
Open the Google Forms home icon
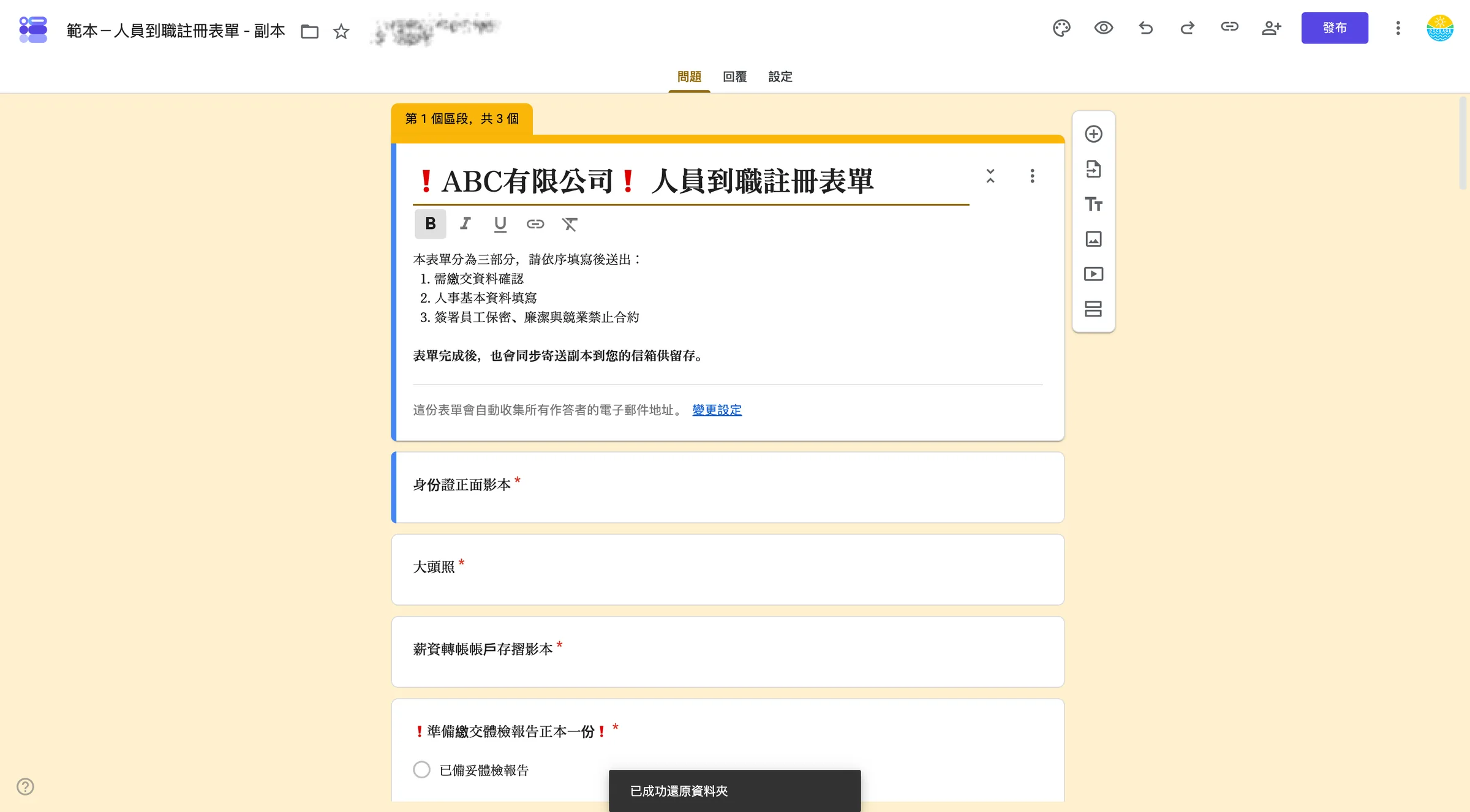(x=33, y=29)
